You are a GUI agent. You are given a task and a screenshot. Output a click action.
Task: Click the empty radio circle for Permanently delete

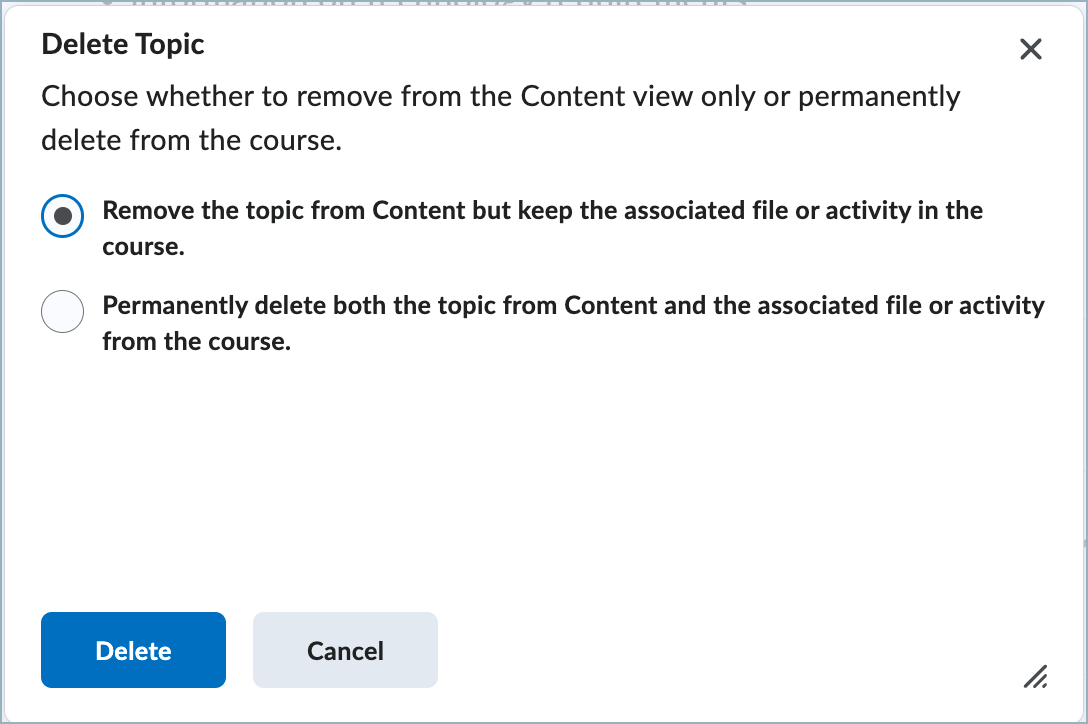pos(62,311)
